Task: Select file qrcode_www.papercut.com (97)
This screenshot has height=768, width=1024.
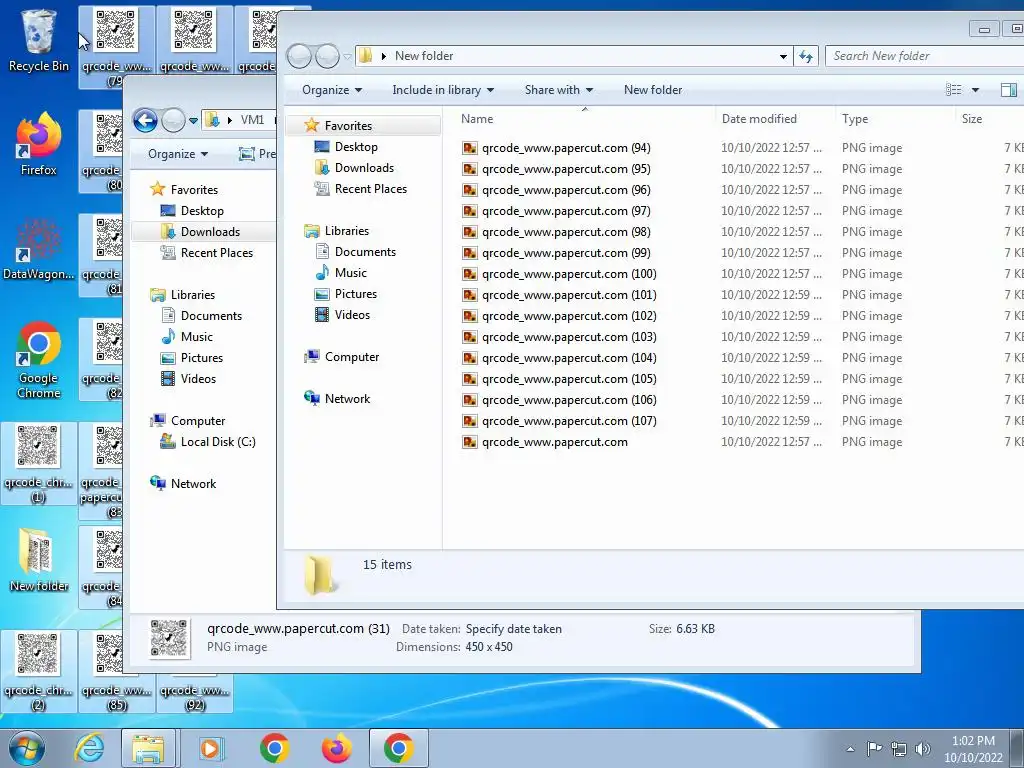Action: pos(566,211)
